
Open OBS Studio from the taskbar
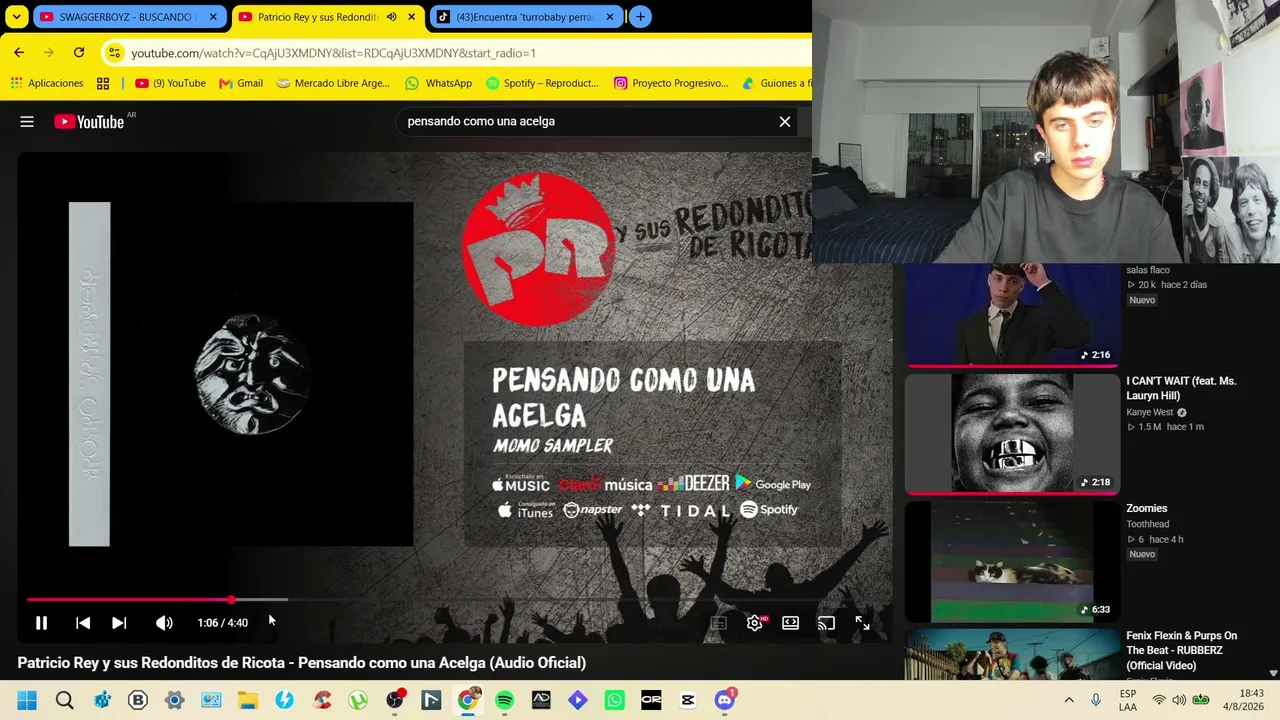(x=394, y=700)
